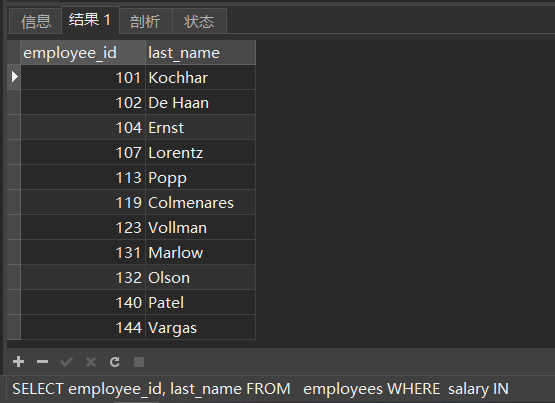This screenshot has width=555, height=403.
Task: Select cell with employee id 113
Action: 83,178
